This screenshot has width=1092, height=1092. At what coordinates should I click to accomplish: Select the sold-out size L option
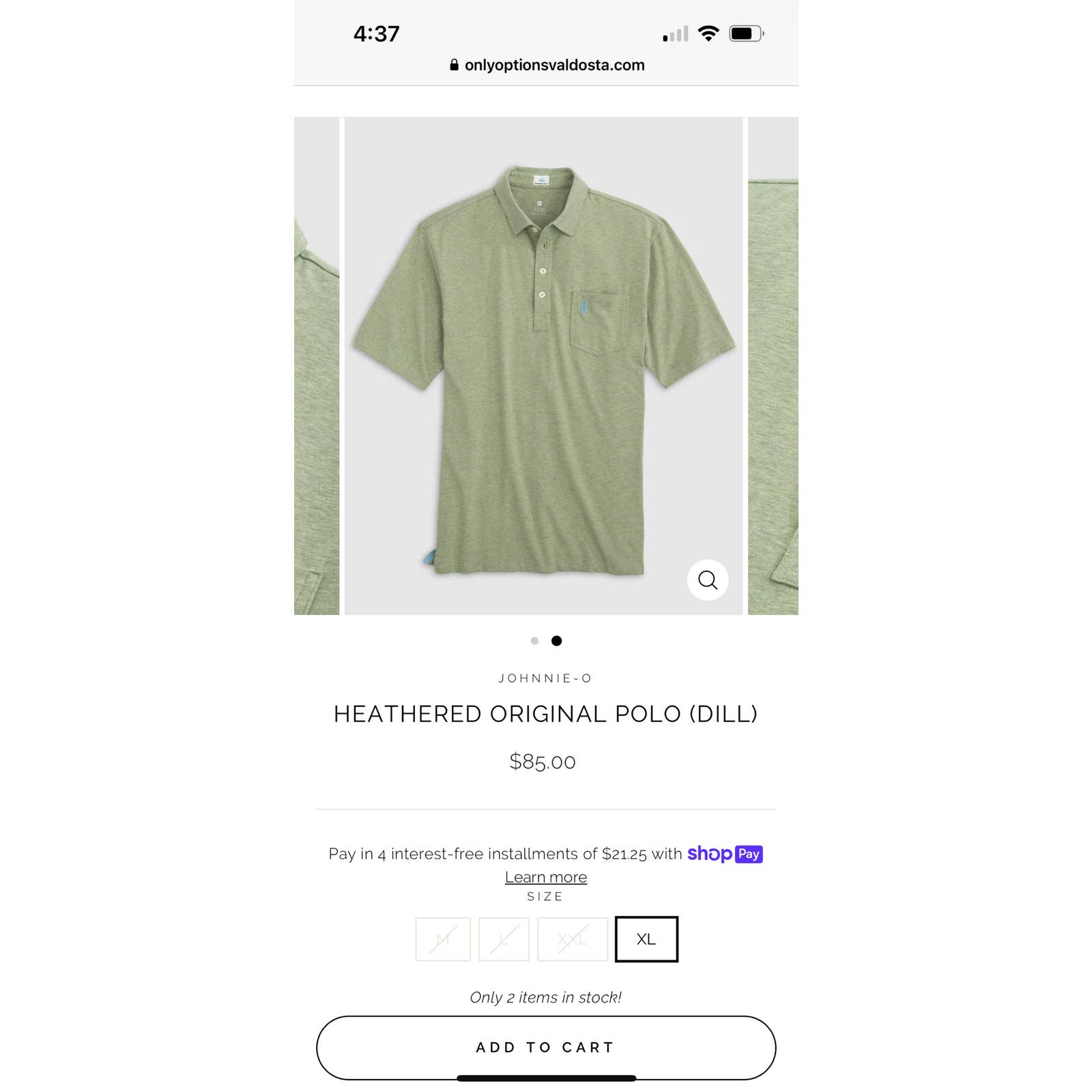(x=504, y=939)
